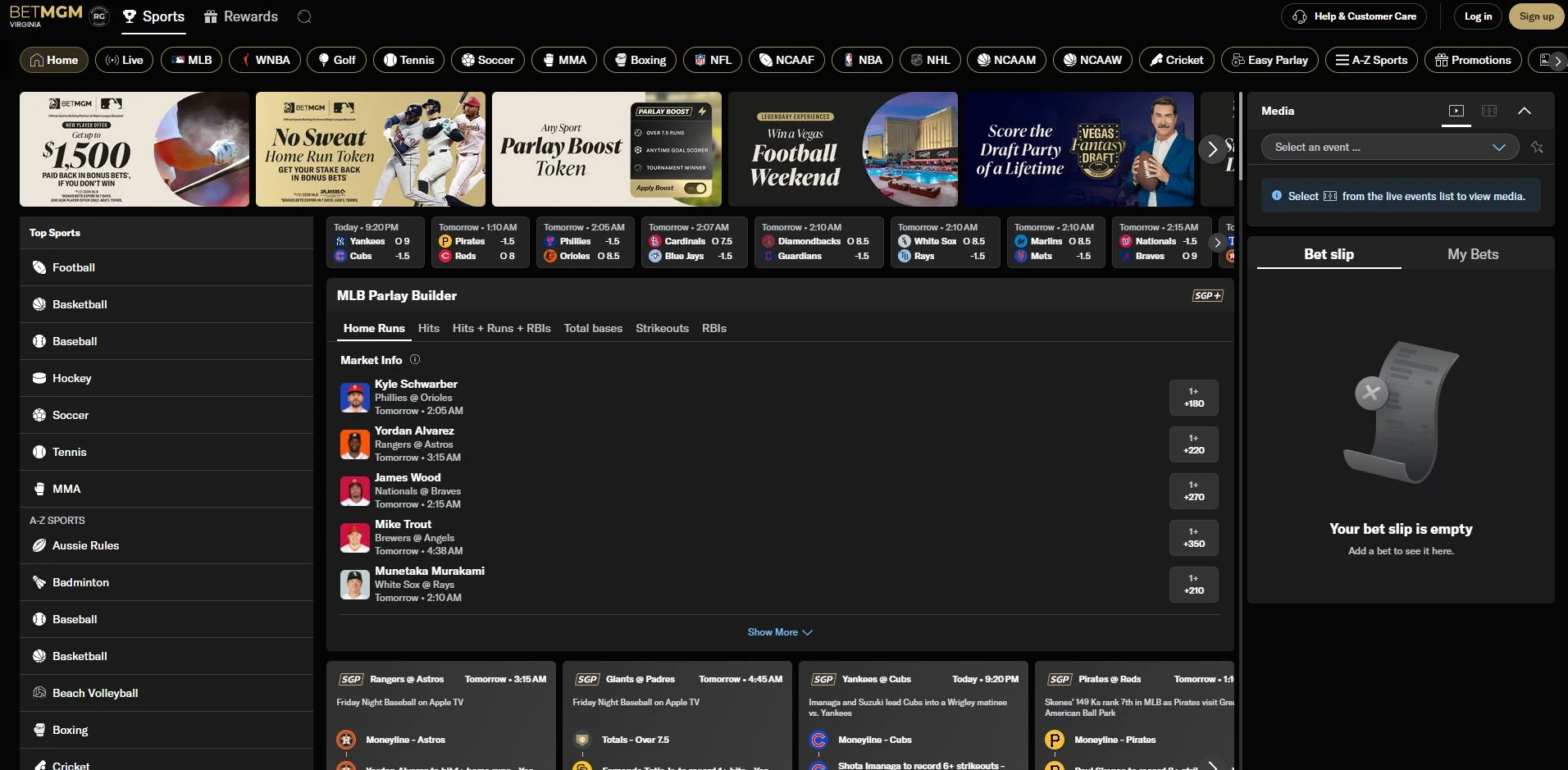The height and width of the screenshot is (770, 1568).
Task: Open the A-Z Sports menu pill
Action: pyautogui.click(x=1371, y=60)
